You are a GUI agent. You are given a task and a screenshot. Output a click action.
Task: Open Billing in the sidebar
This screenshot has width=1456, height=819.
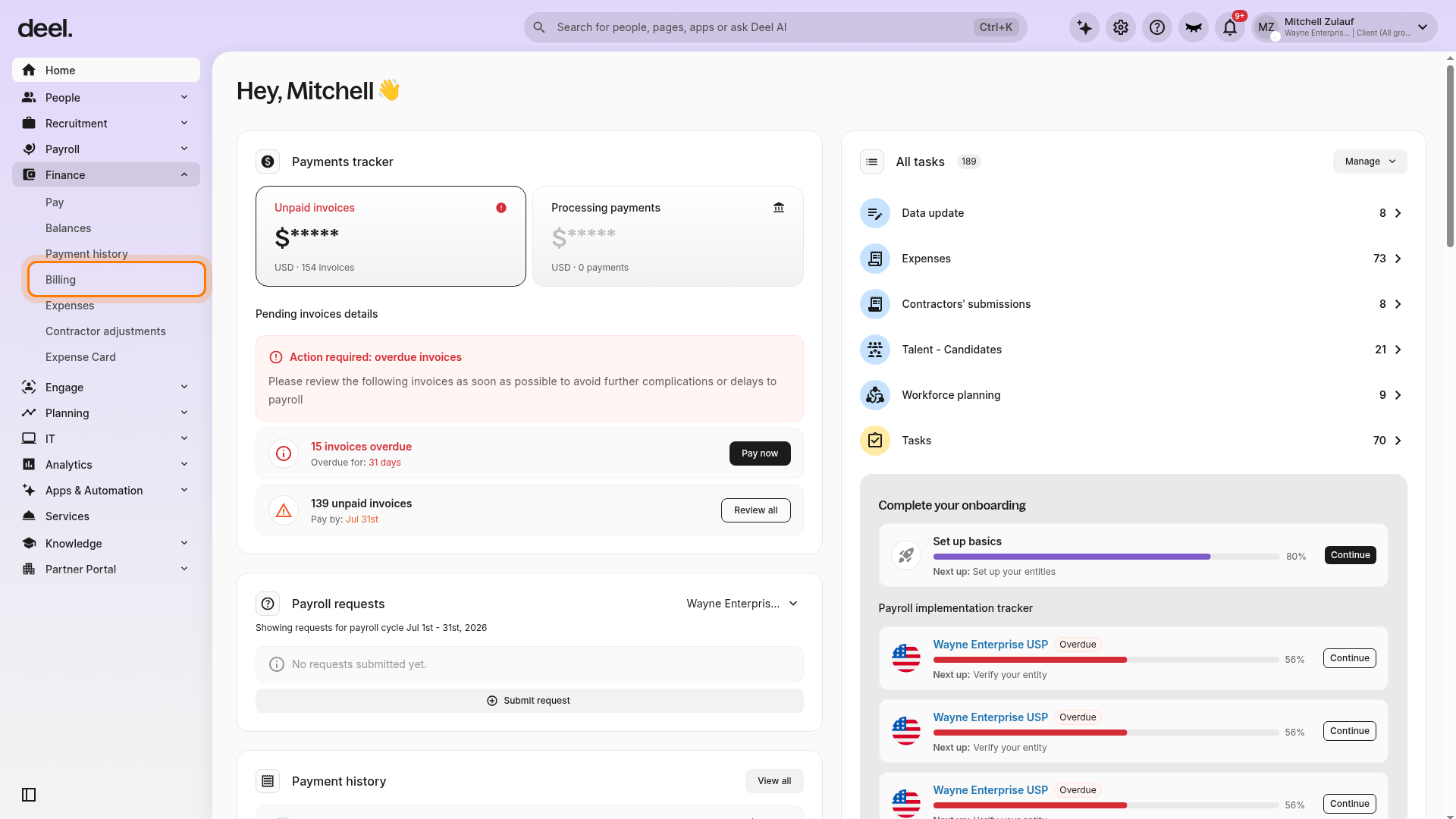point(117,280)
